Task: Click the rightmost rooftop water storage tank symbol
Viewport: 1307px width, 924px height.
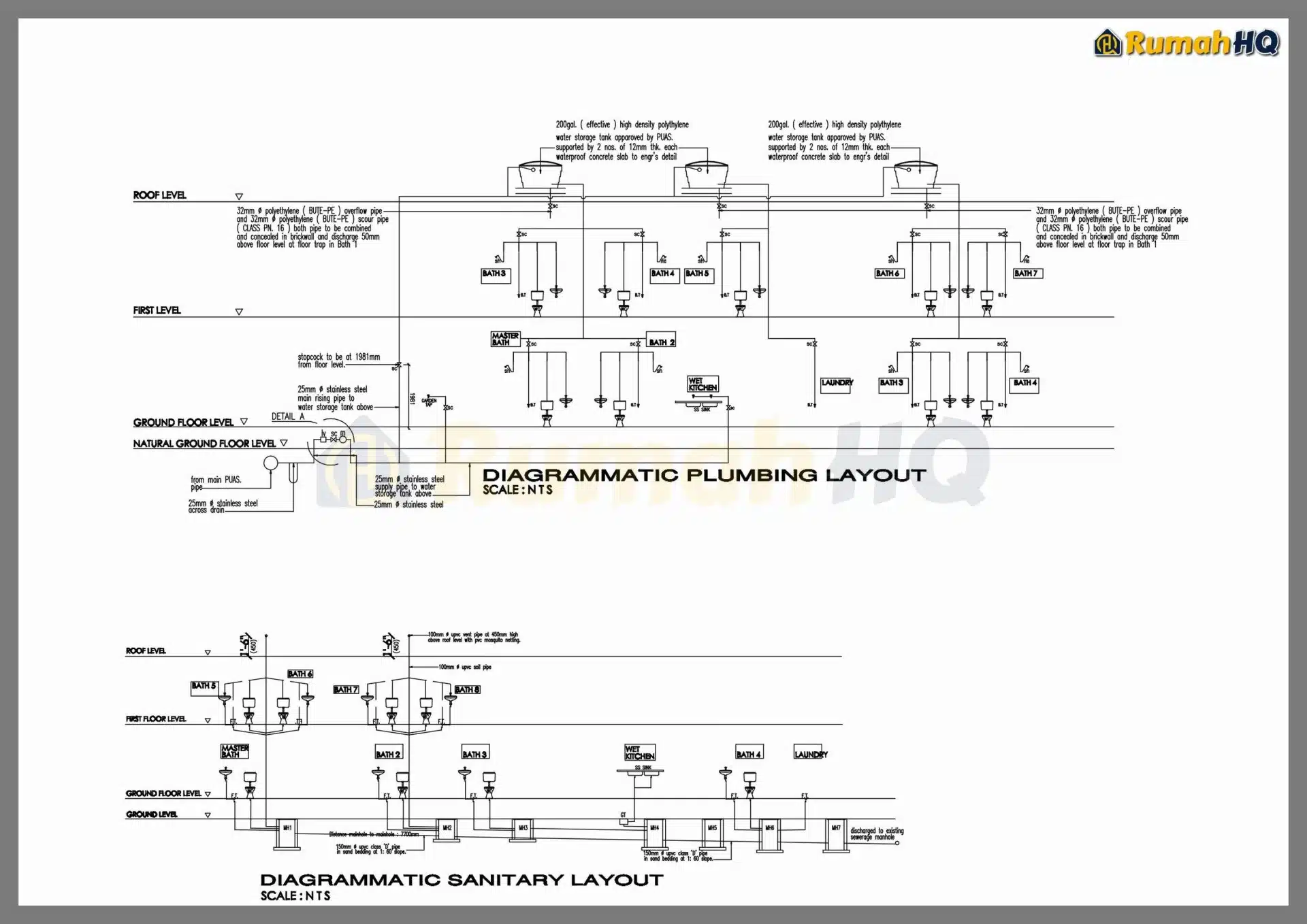Action: click(x=915, y=176)
